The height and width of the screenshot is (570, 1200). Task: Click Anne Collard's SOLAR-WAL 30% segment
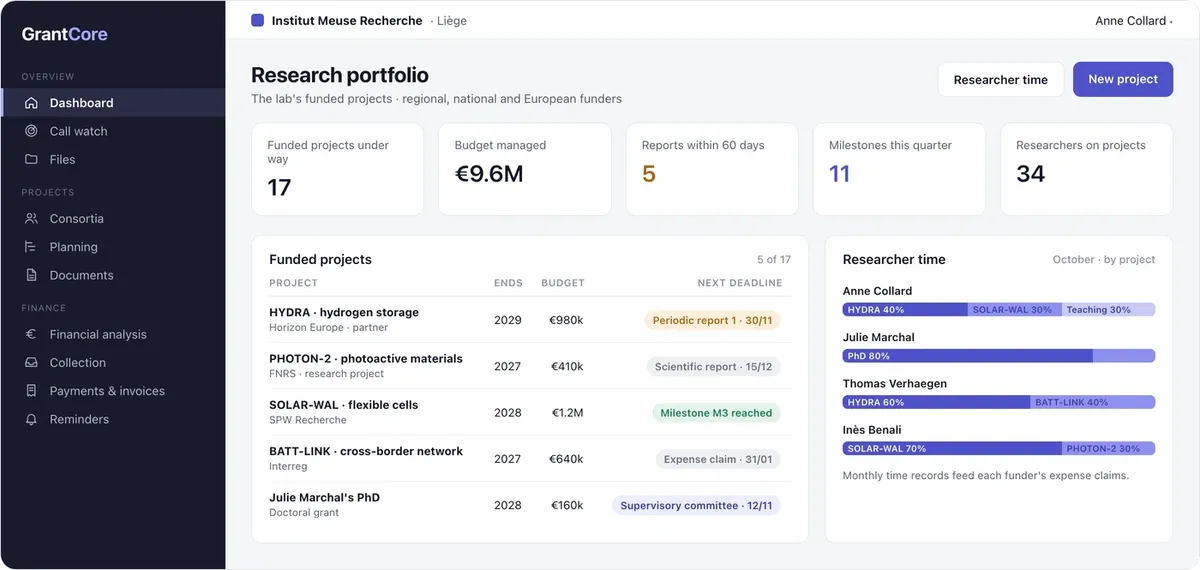coord(1015,310)
